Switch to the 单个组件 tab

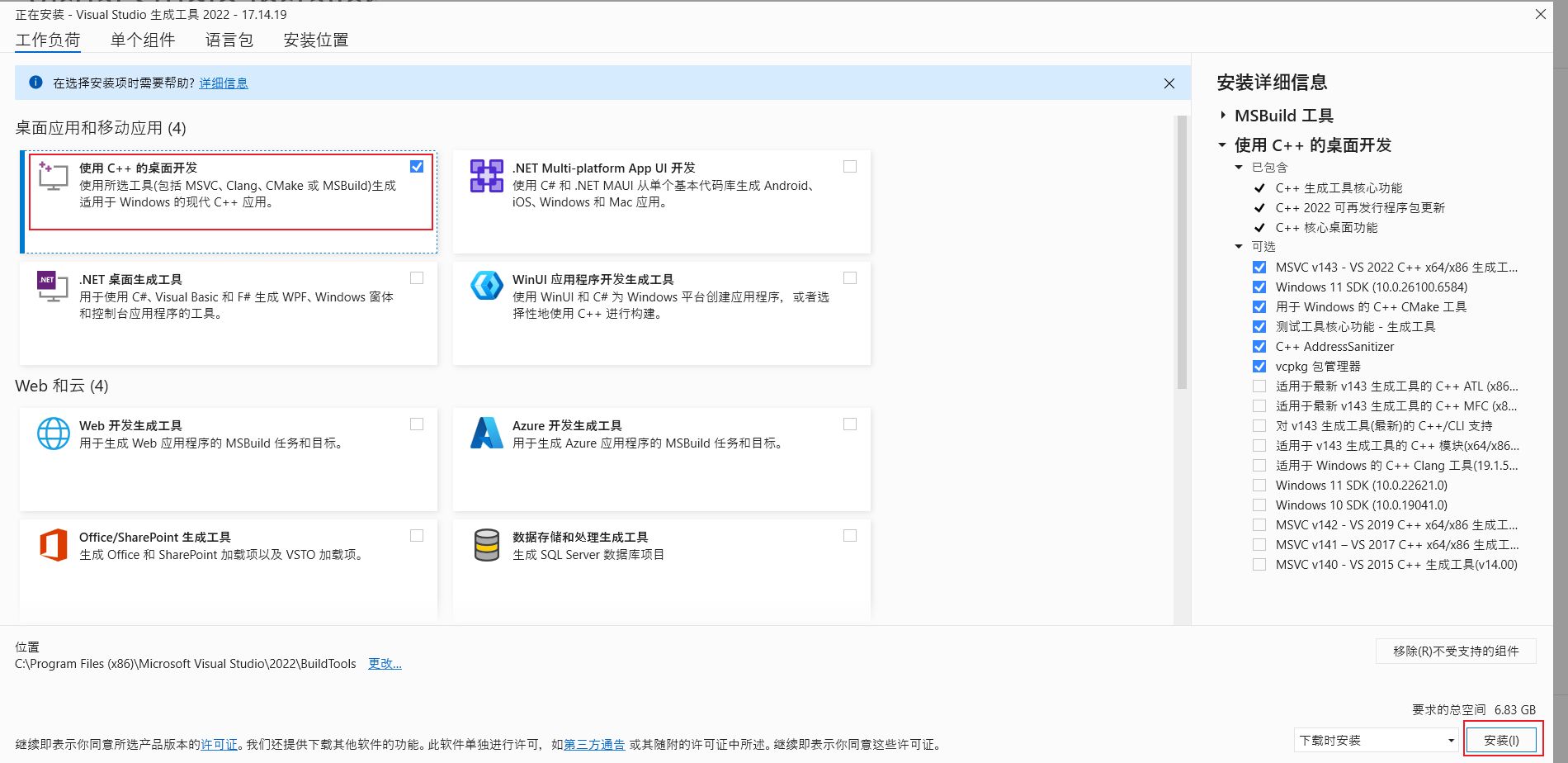tap(143, 40)
